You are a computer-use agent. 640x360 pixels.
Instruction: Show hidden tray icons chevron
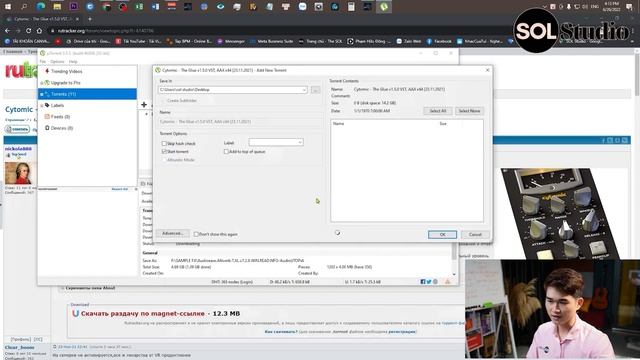(544, 7)
